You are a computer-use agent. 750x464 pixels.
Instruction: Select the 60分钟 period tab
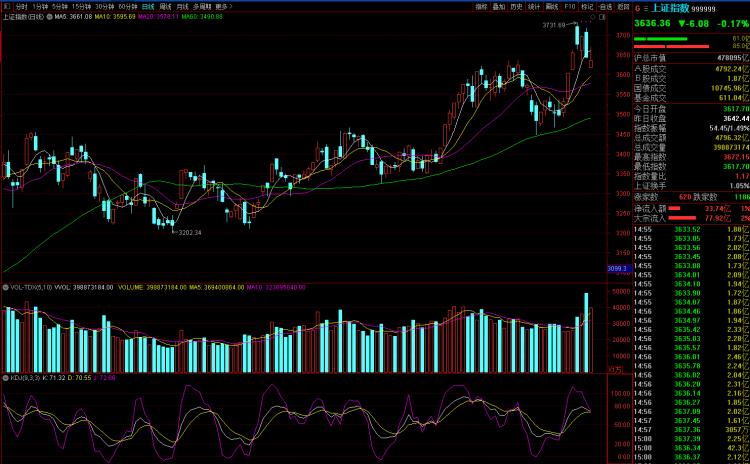click(x=128, y=7)
